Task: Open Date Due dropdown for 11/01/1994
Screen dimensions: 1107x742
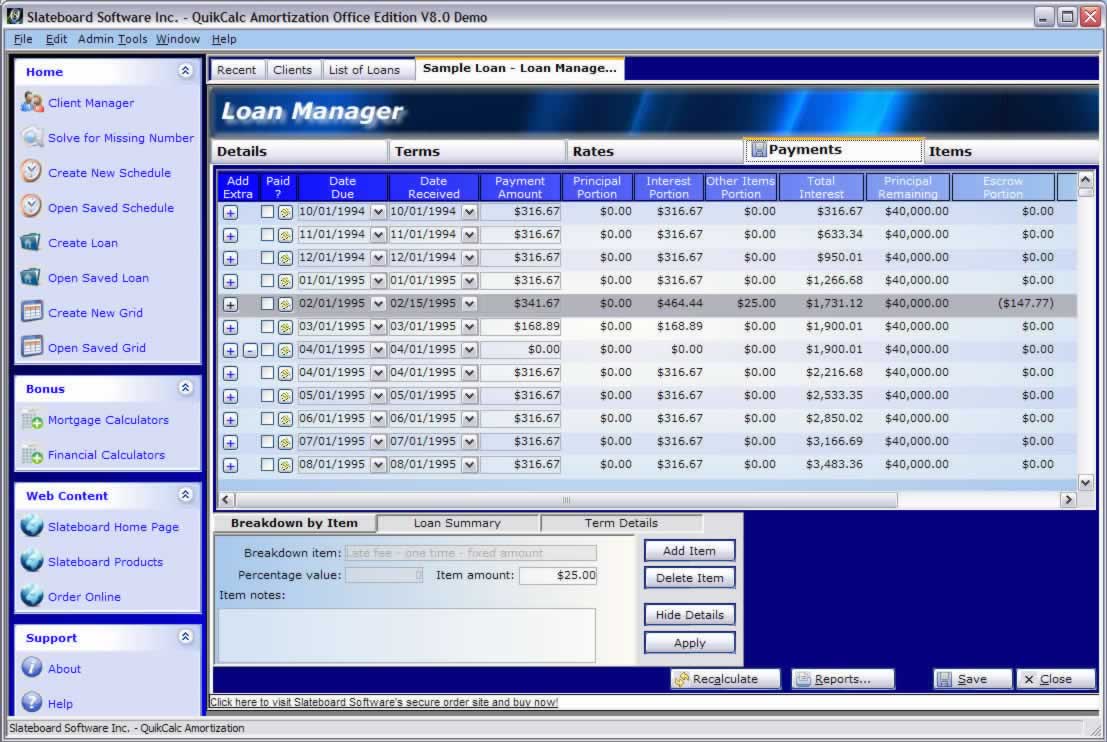Action: [x=378, y=235]
